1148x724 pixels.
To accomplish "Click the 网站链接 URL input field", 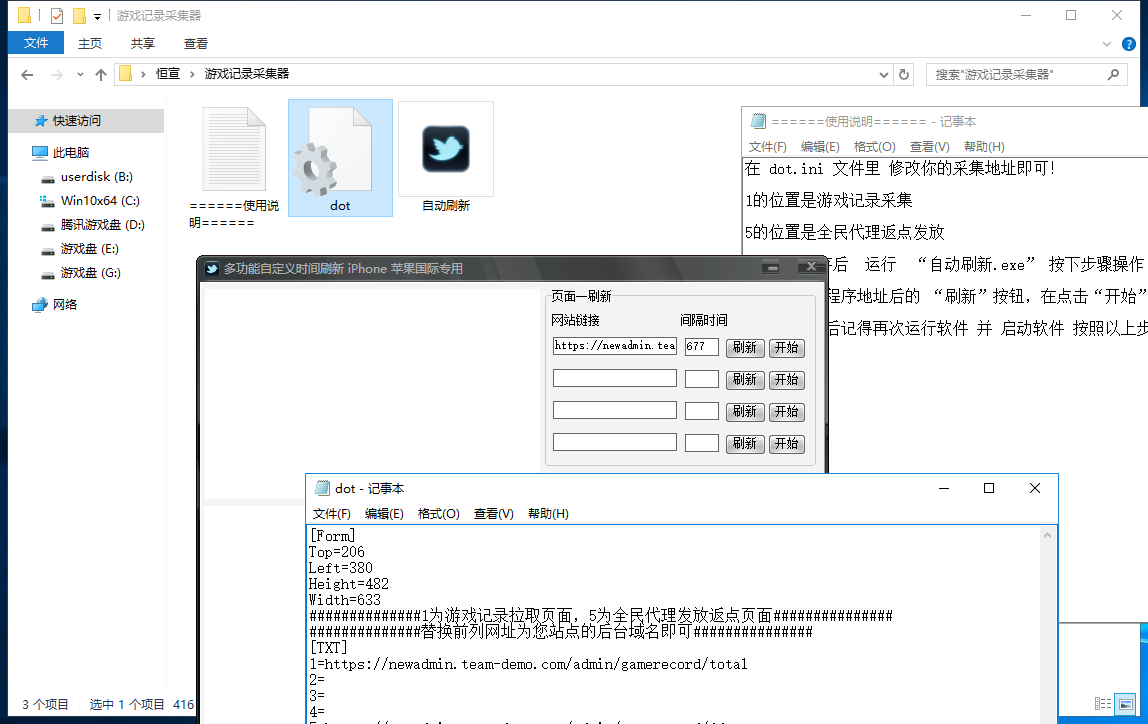I will point(613,346).
